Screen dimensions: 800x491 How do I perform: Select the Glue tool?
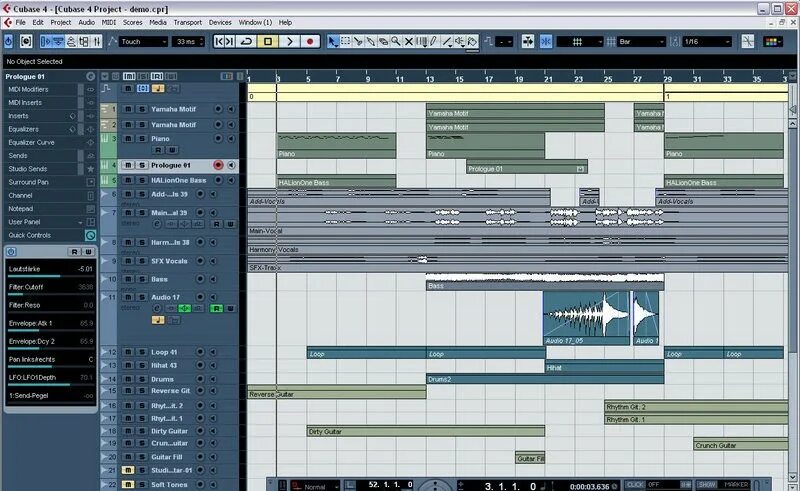point(371,41)
